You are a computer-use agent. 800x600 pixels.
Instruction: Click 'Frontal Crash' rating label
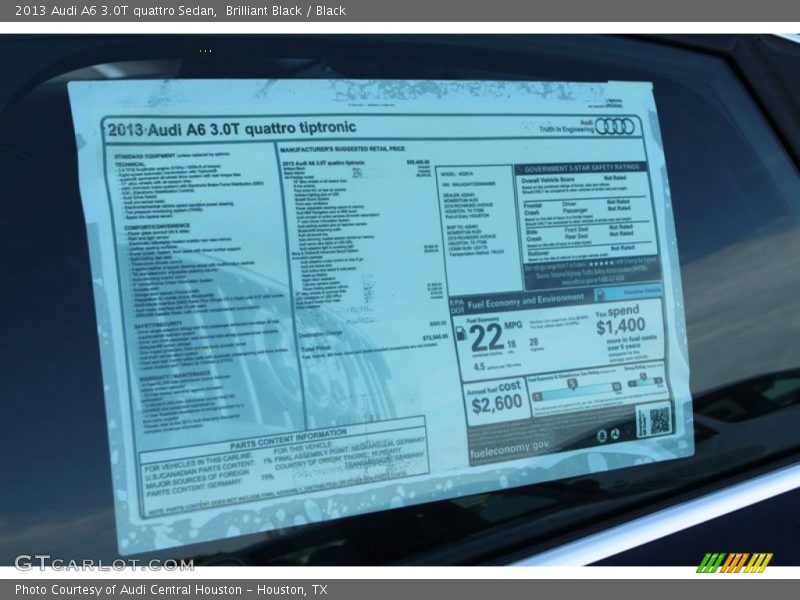[533, 208]
